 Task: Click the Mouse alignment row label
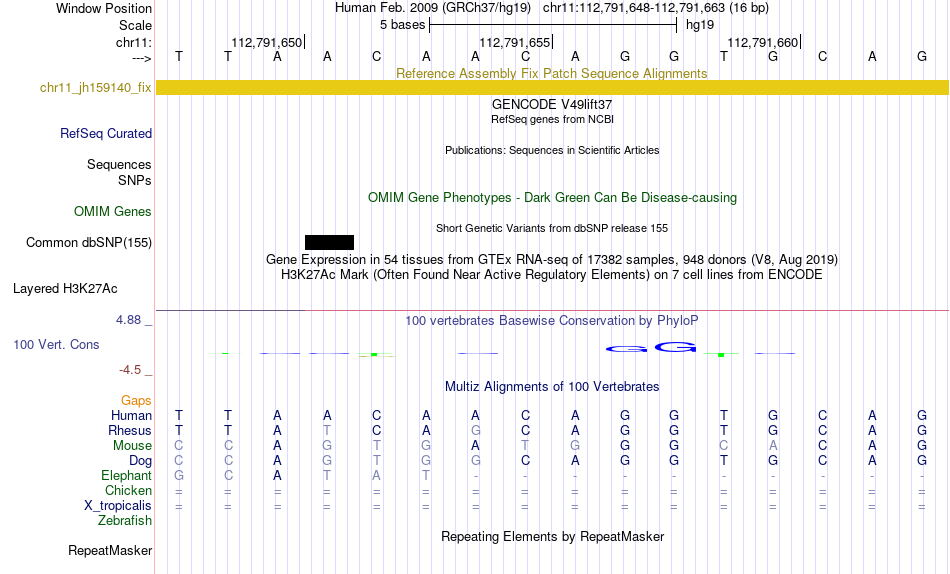132,446
